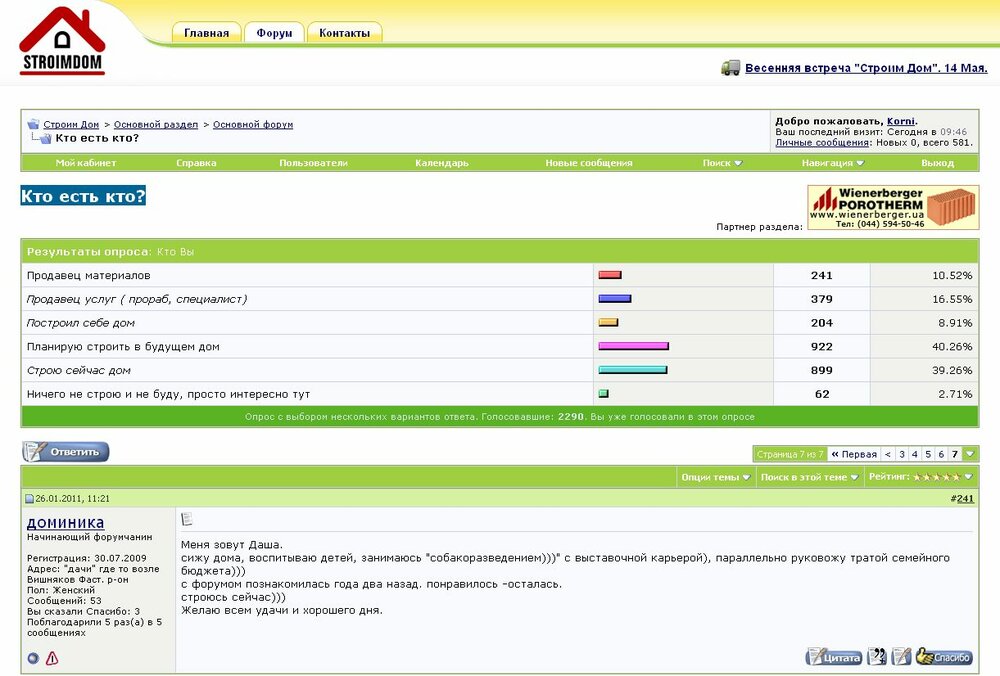This screenshot has height=676, width=1000.
Task: Open Korni user profile link
Action: [901, 121]
